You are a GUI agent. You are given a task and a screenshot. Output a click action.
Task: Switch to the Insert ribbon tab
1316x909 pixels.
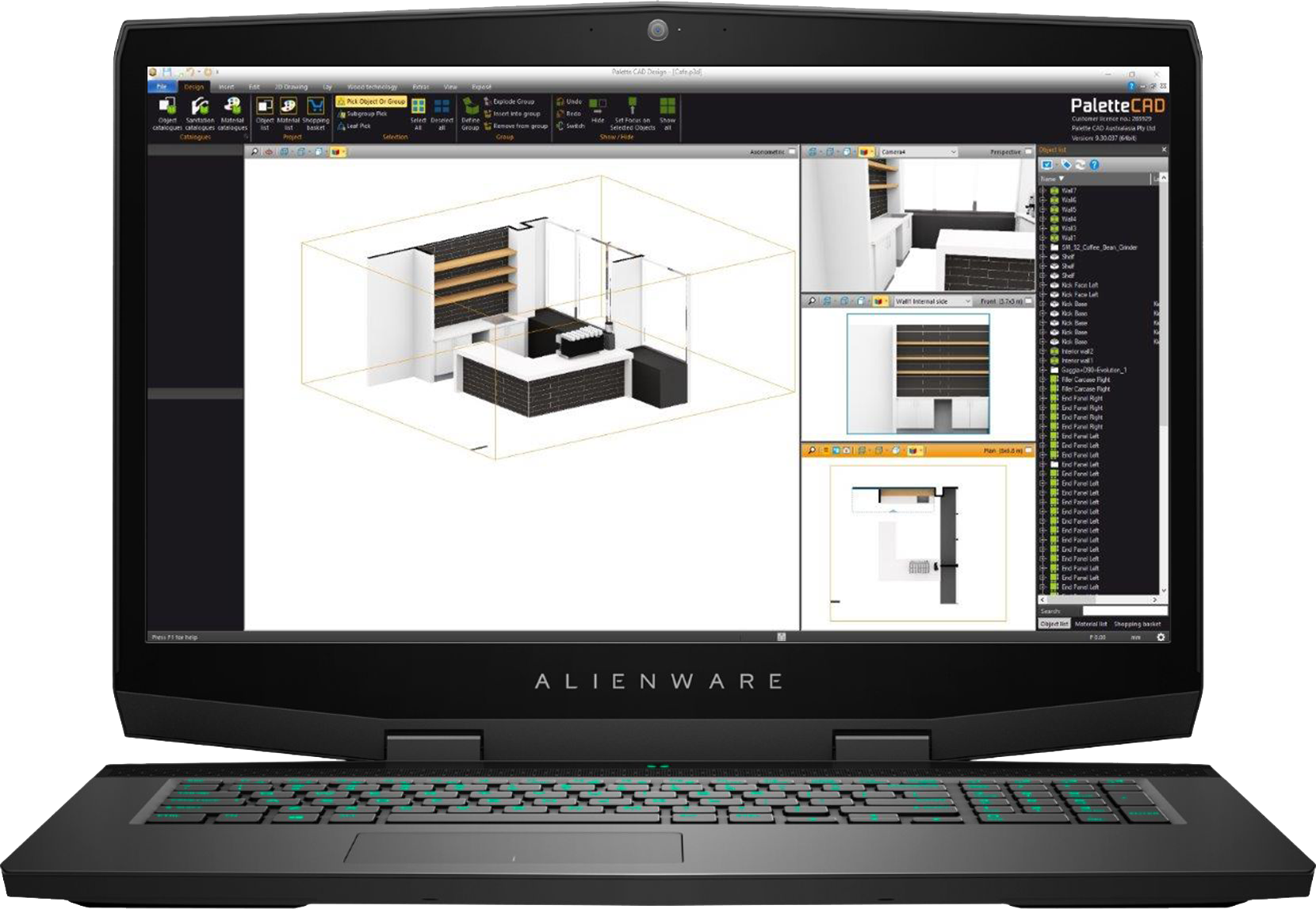pos(226,86)
